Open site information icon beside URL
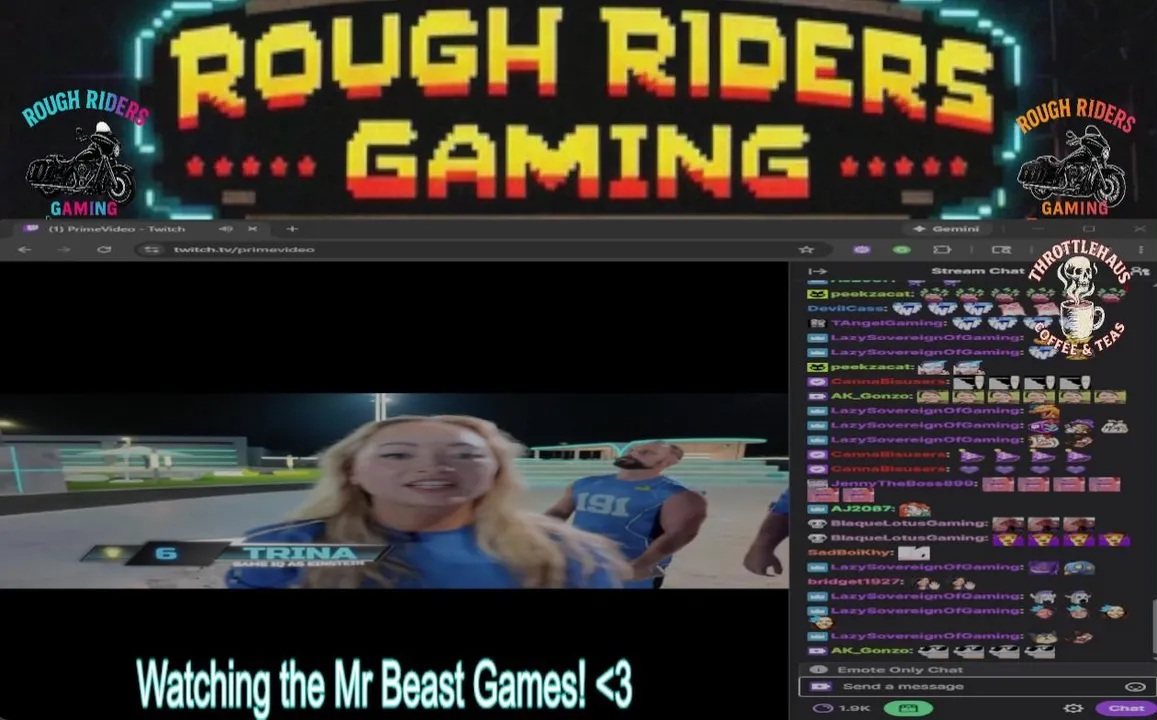 152,249
